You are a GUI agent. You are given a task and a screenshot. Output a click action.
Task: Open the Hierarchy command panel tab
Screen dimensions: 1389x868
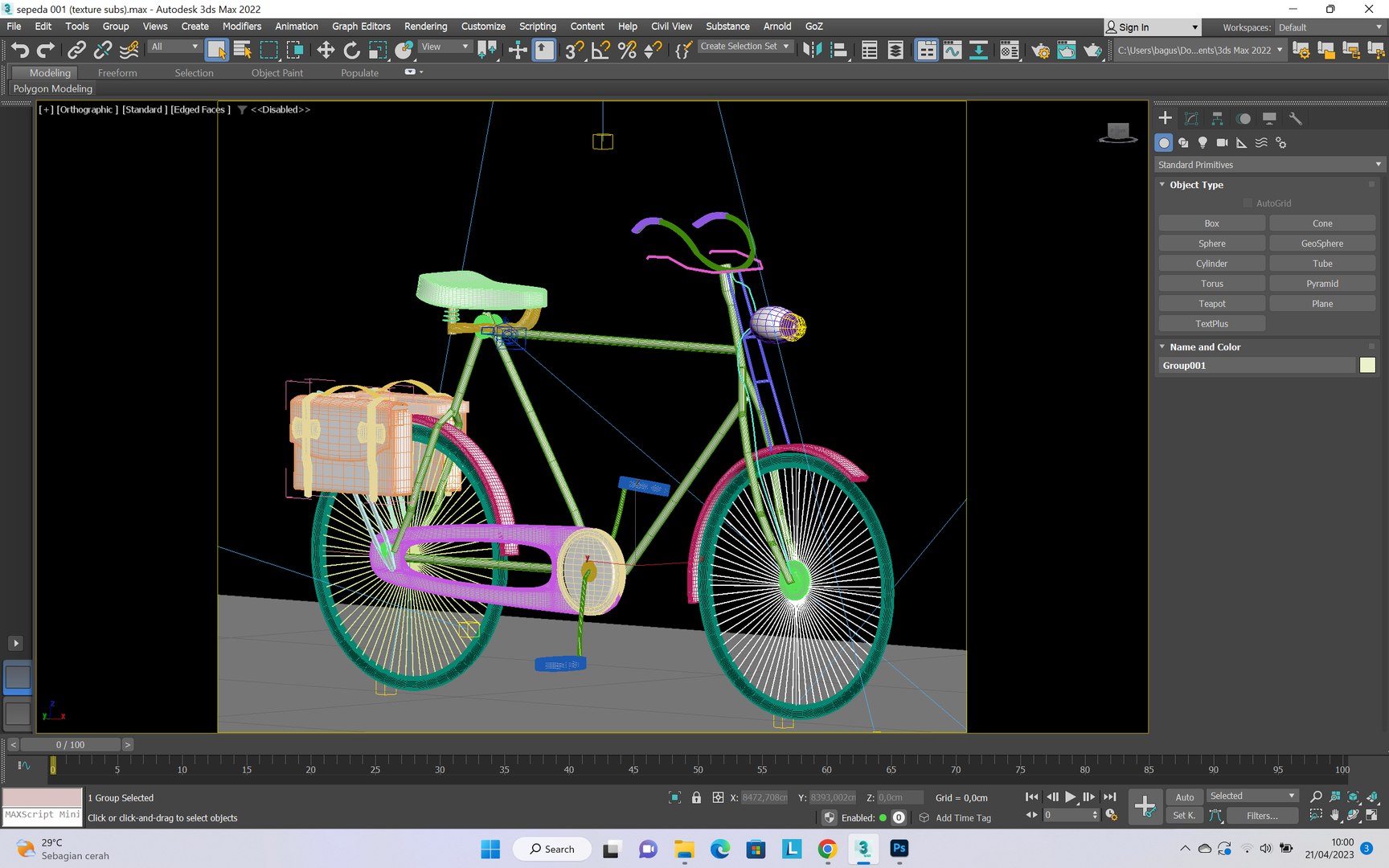1217,118
